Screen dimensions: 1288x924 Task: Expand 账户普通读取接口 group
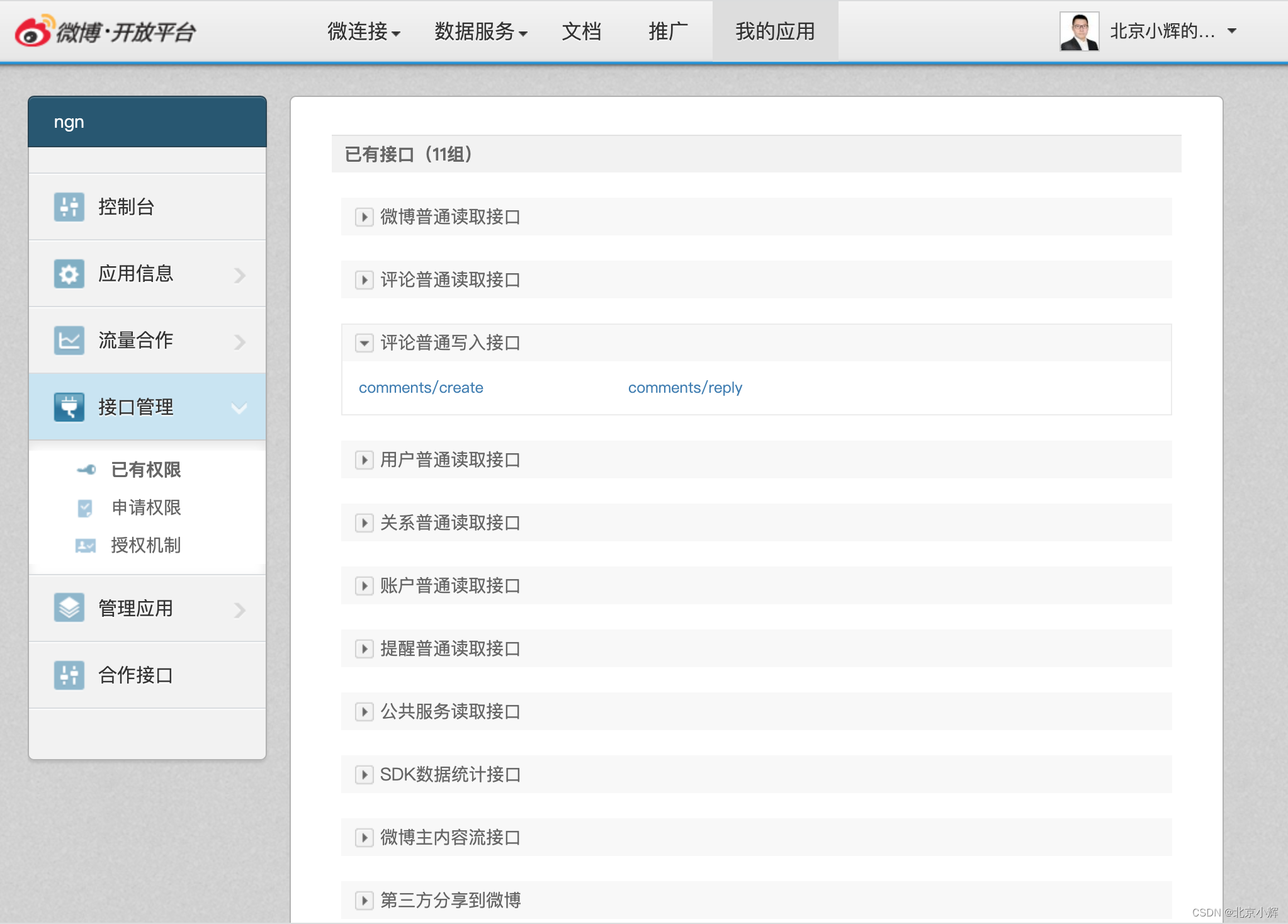pyautogui.click(x=364, y=586)
